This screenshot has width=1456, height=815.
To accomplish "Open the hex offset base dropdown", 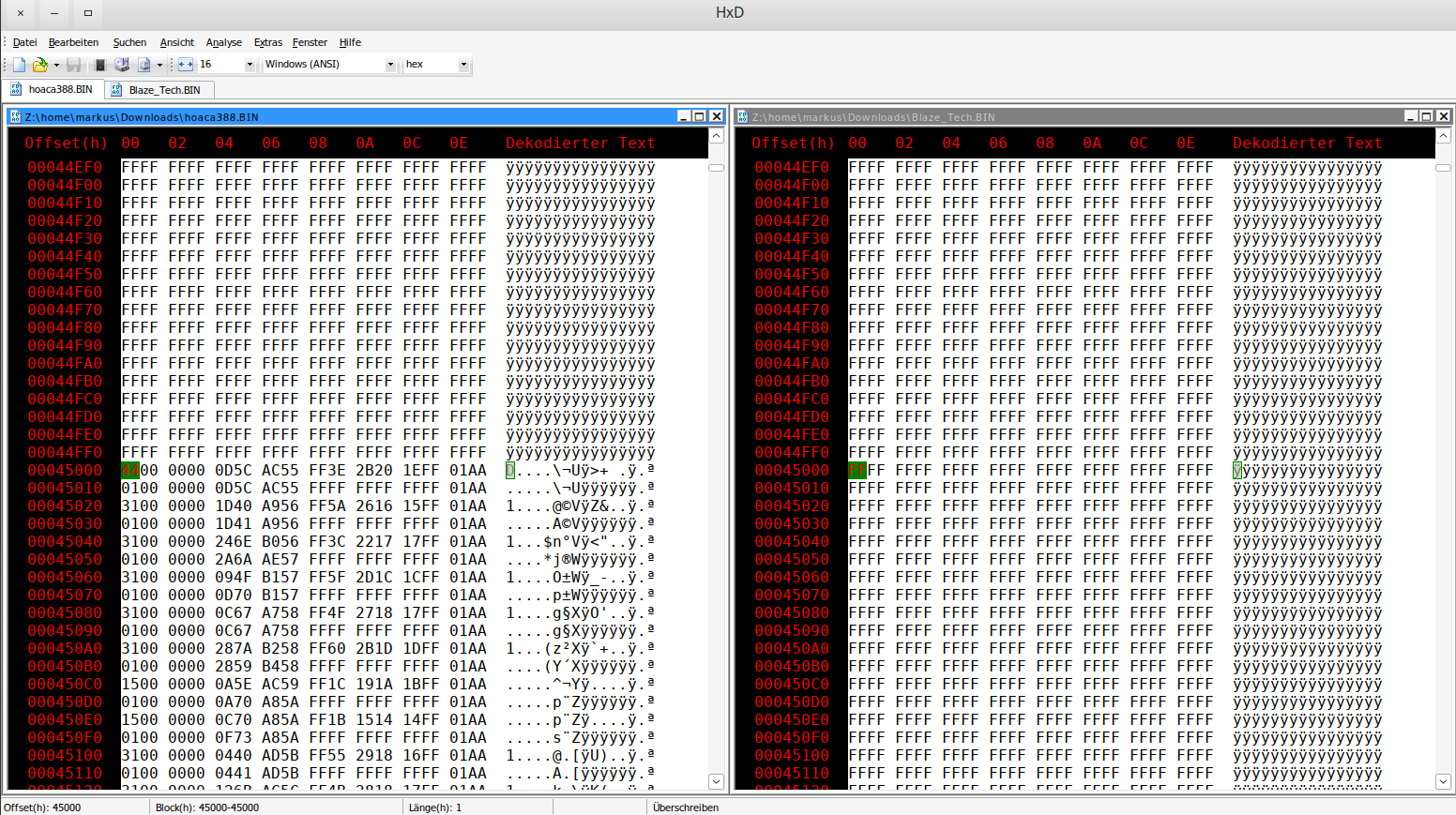I will 463,65.
